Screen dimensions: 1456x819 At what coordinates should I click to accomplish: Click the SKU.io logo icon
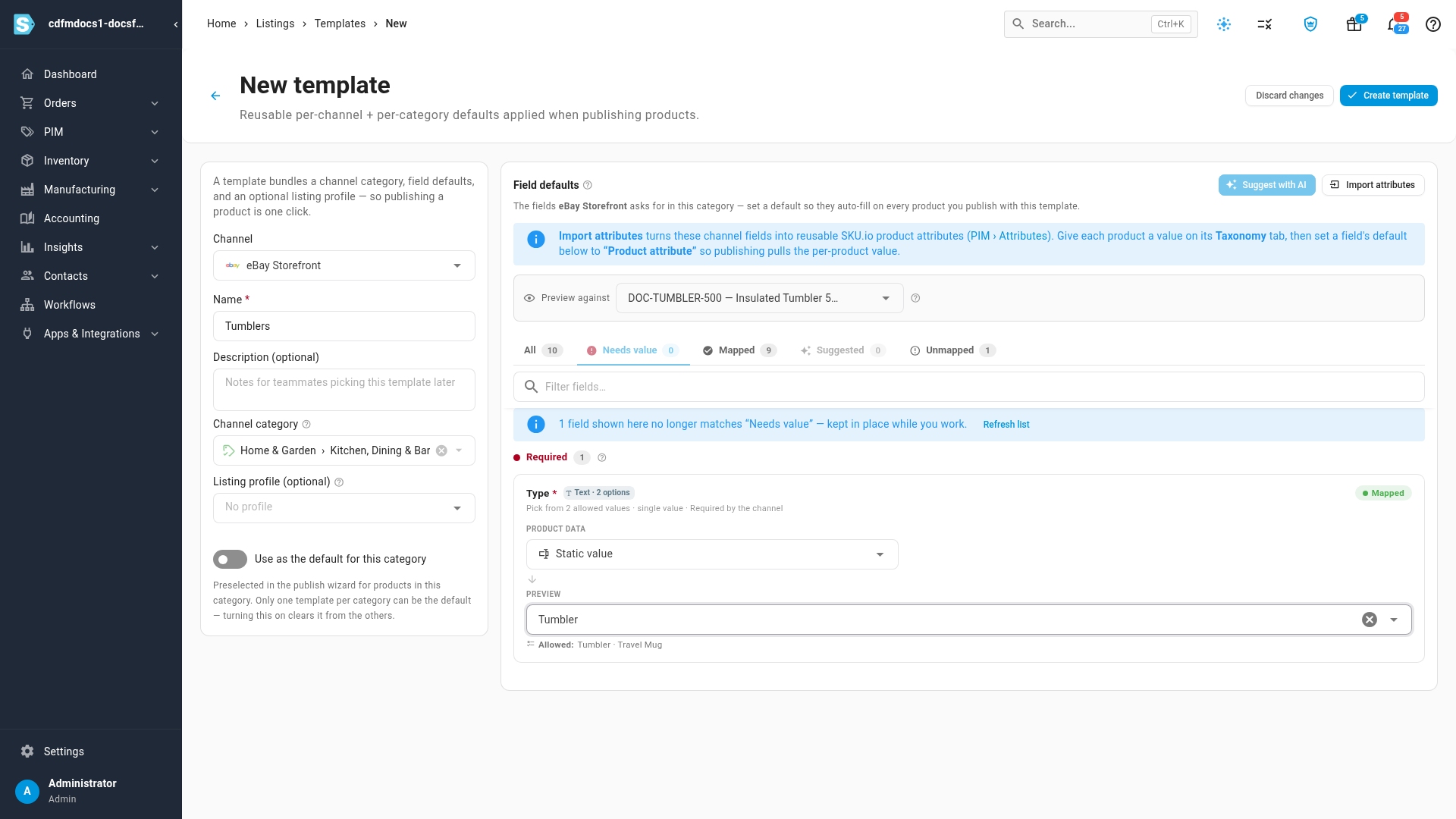pyautogui.click(x=24, y=24)
